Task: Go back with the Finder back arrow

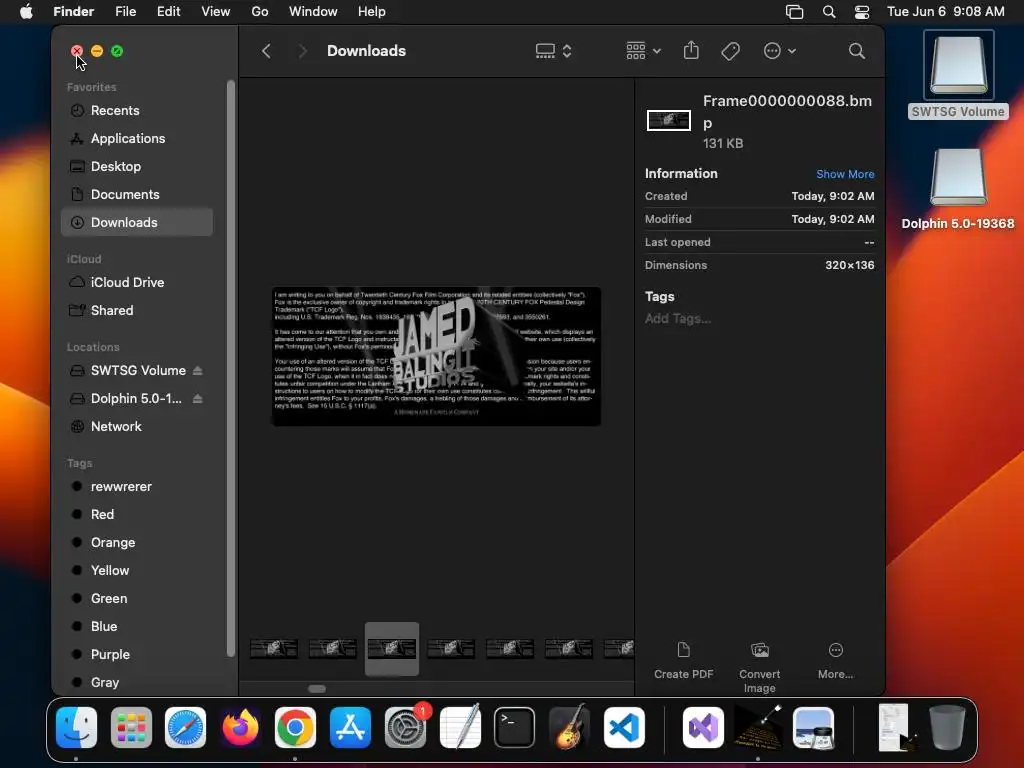Action: coord(266,51)
